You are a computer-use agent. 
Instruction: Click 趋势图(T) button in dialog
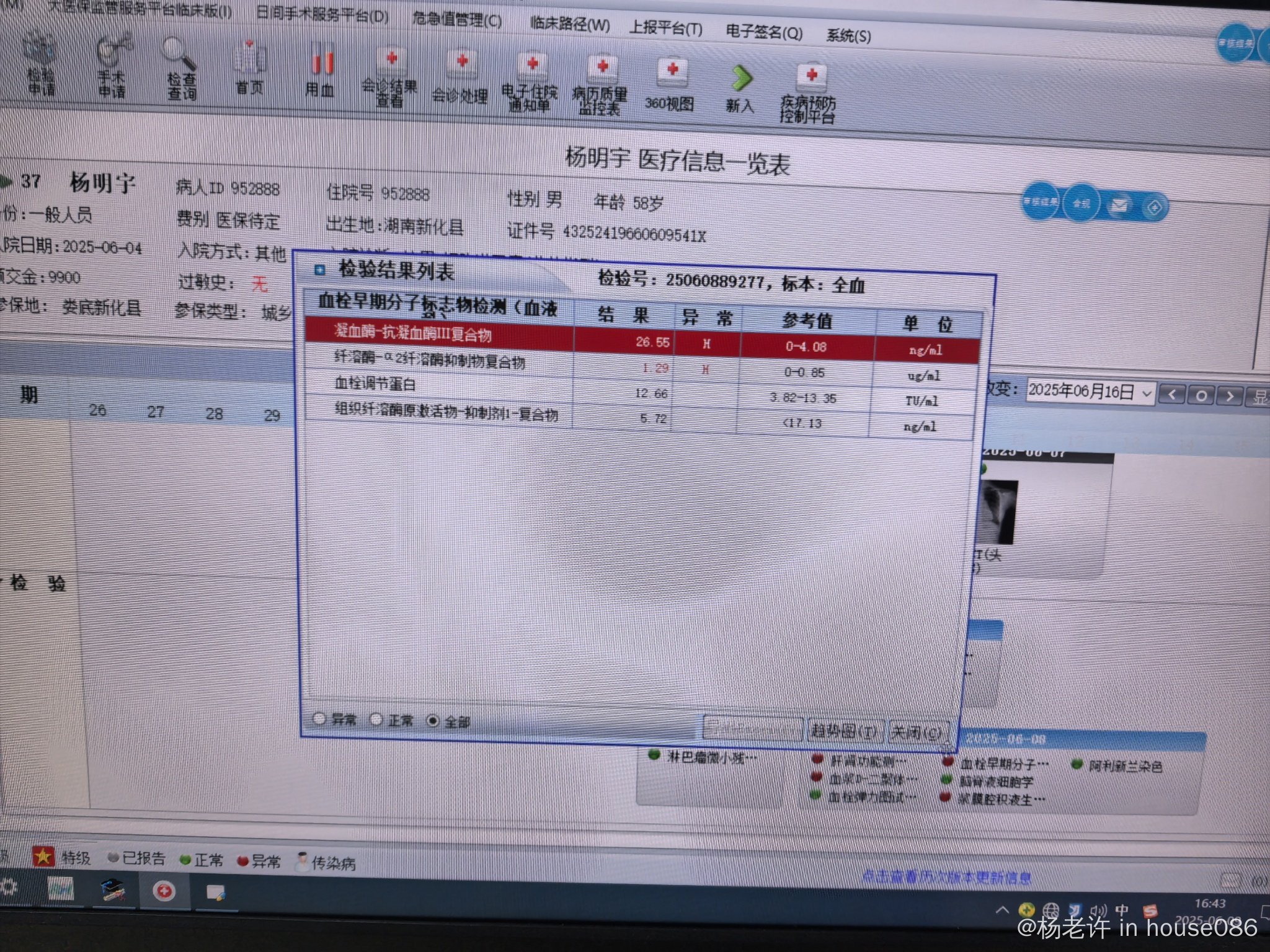click(x=844, y=732)
